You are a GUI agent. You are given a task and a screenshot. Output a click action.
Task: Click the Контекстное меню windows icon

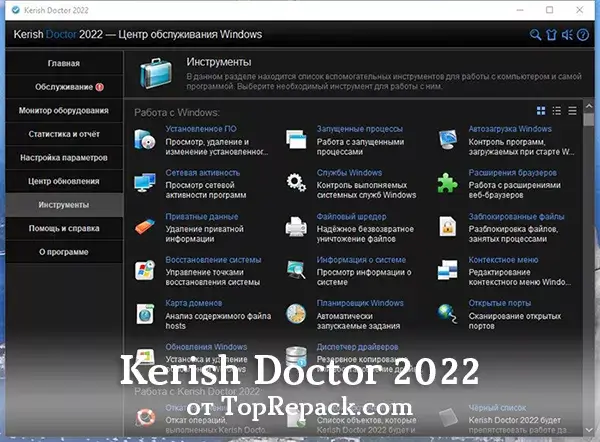[448, 270]
